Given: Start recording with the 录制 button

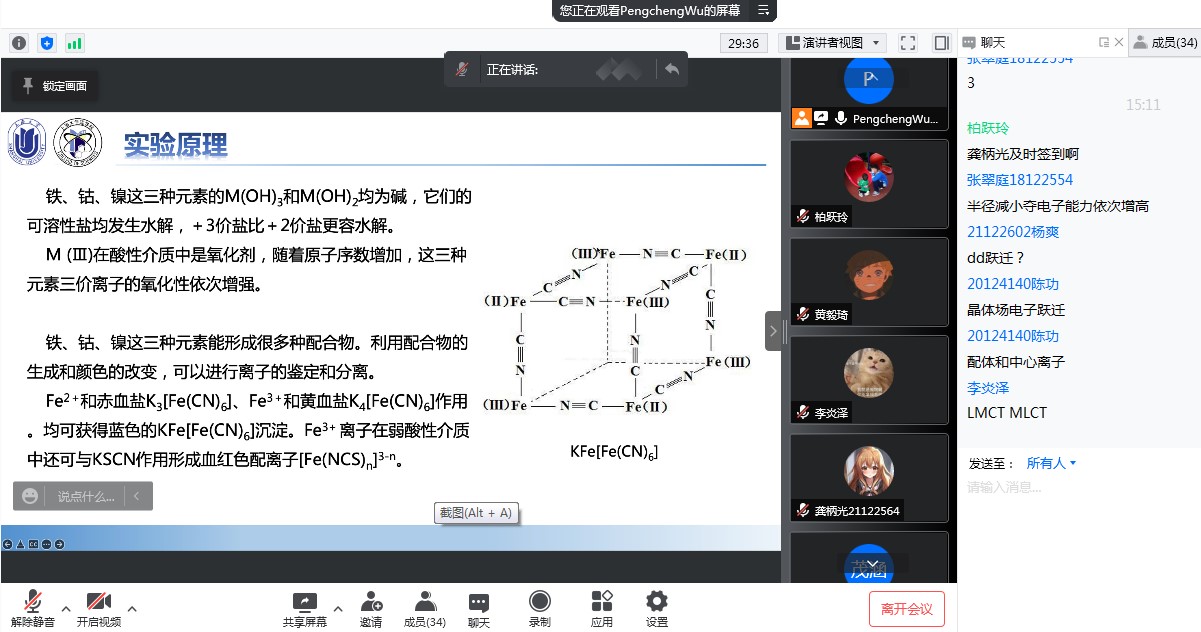Looking at the screenshot, I should point(539,601).
